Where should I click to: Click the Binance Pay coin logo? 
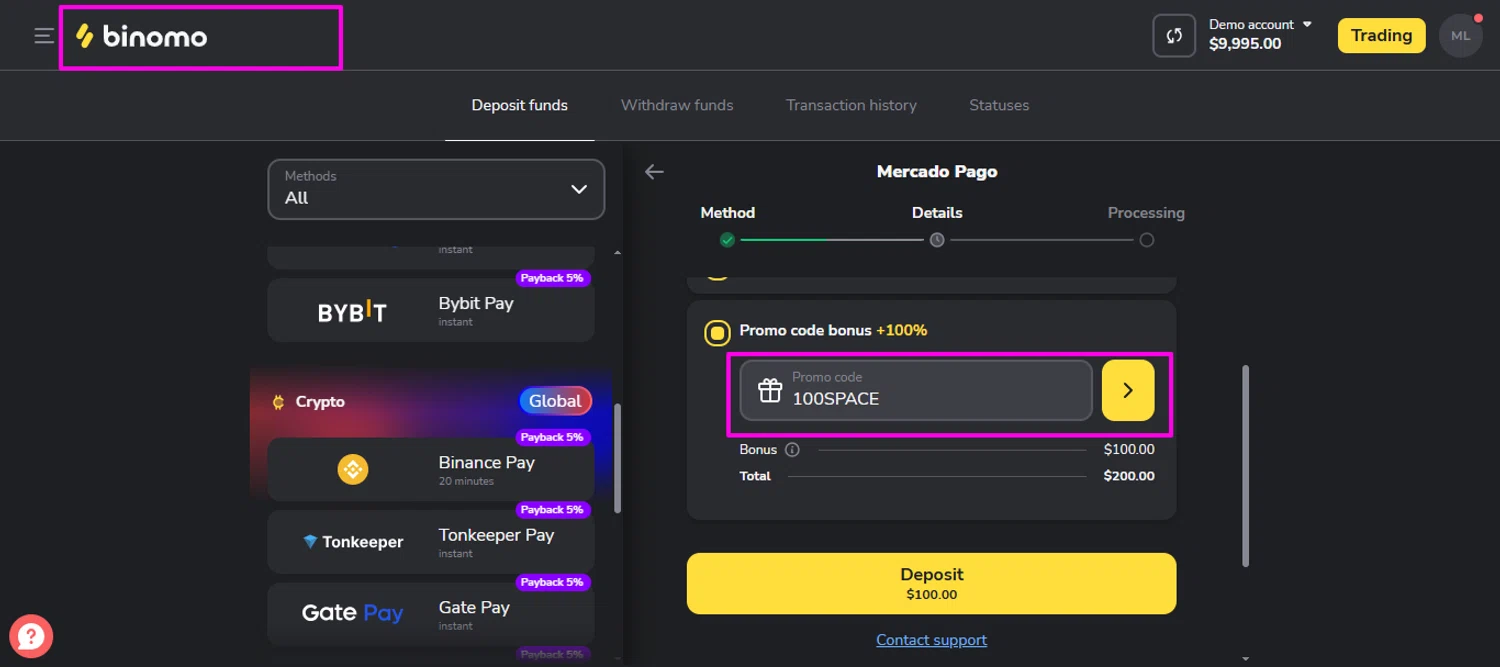[x=353, y=469]
